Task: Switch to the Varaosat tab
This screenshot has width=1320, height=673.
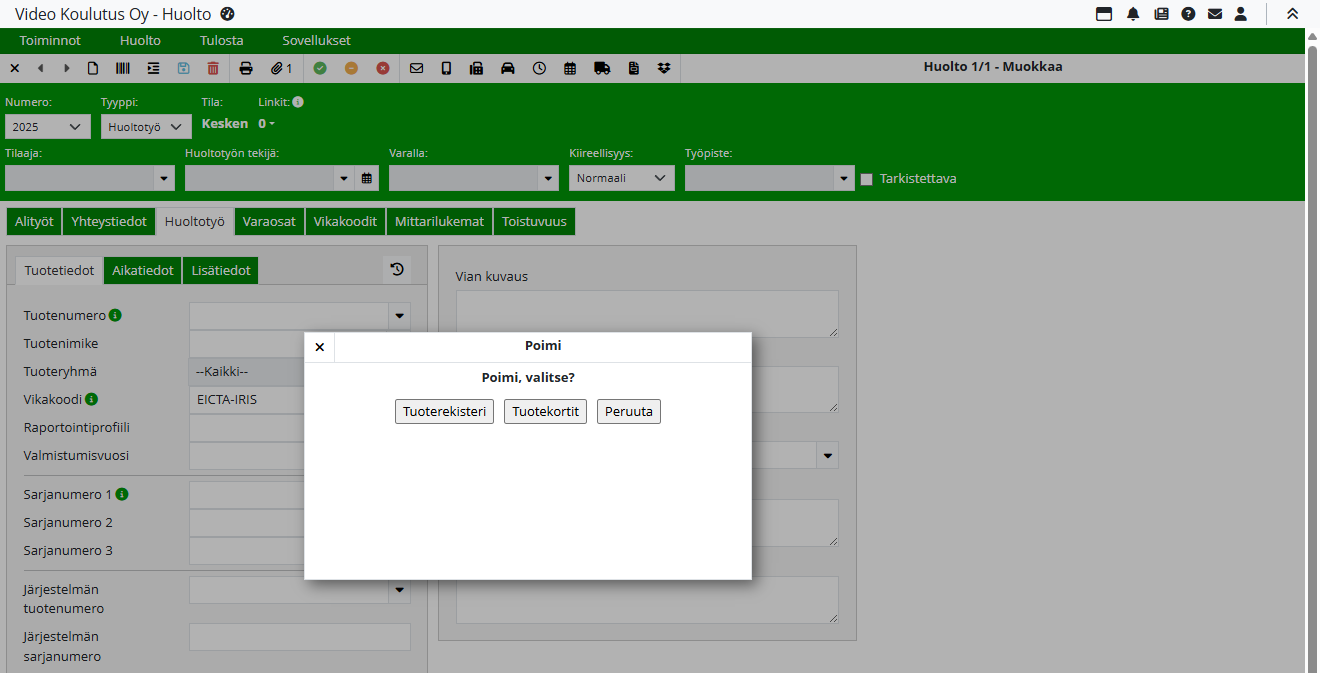Action: click(x=269, y=222)
